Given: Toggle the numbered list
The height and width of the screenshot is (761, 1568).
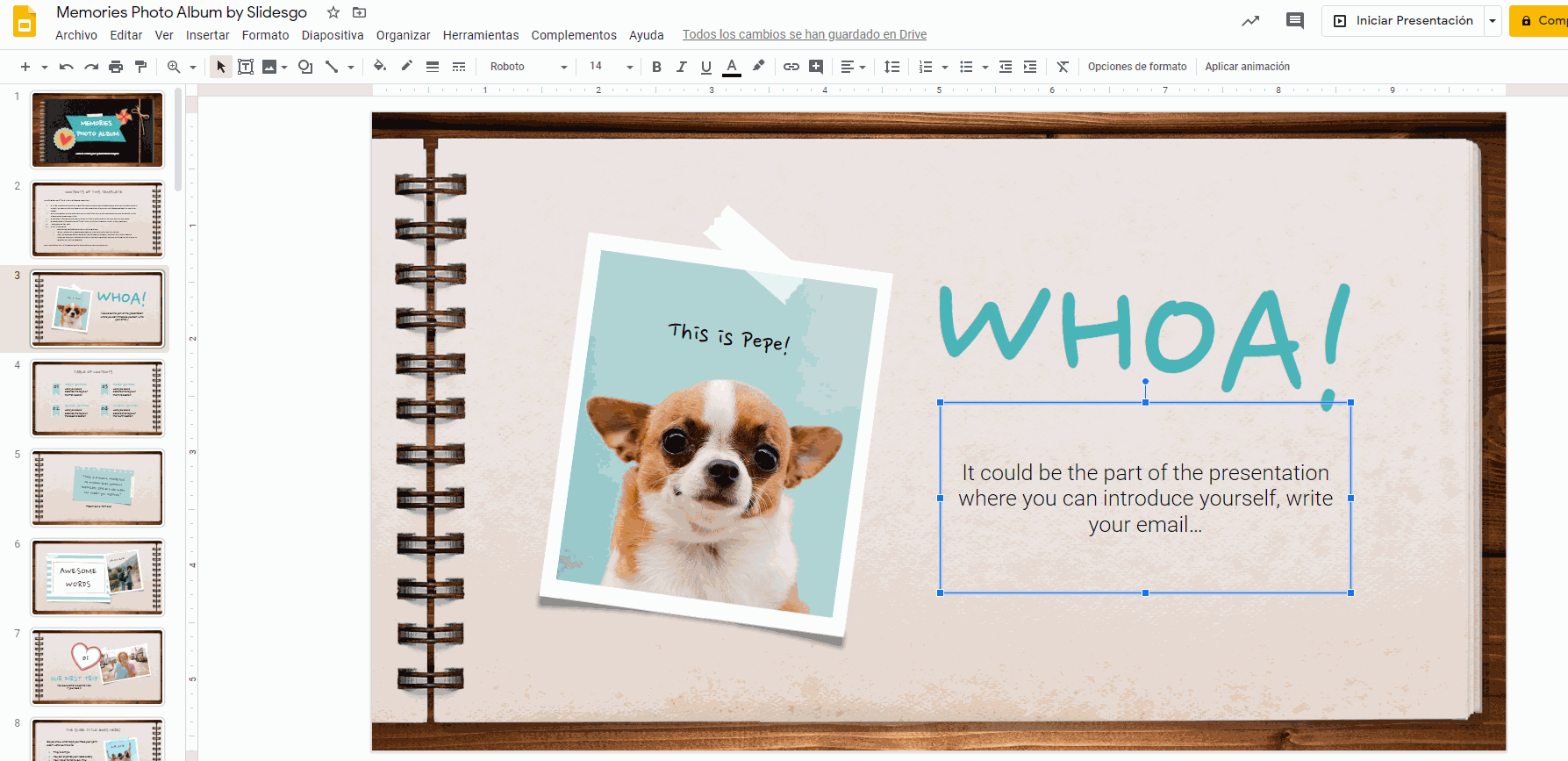Looking at the screenshot, I should click(x=926, y=67).
